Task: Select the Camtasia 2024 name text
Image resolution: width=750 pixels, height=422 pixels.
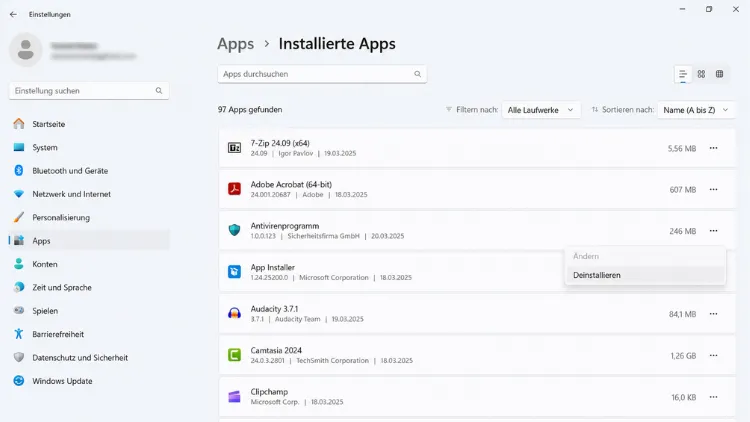Action: (x=276, y=350)
